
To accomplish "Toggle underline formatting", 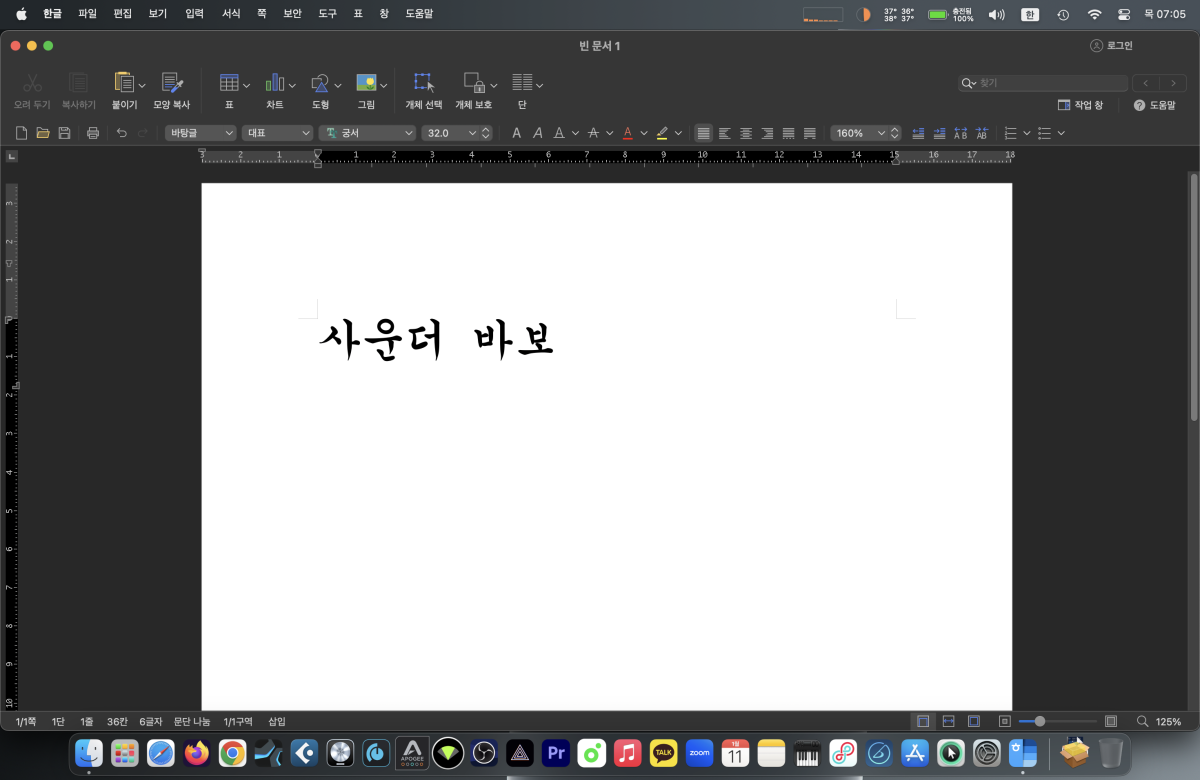I will pyautogui.click(x=559, y=133).
